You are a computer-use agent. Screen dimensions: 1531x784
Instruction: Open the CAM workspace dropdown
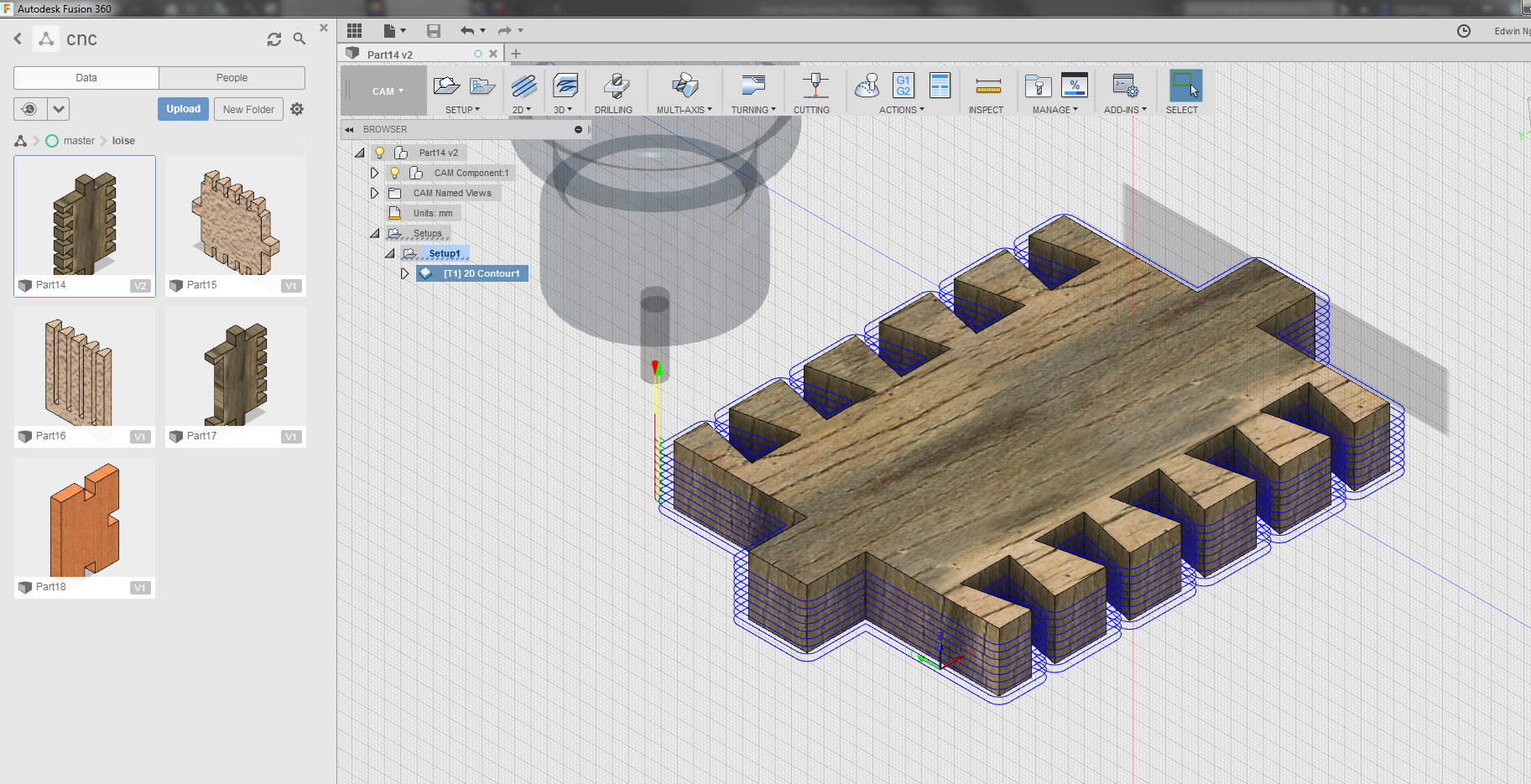click(387, 91)
